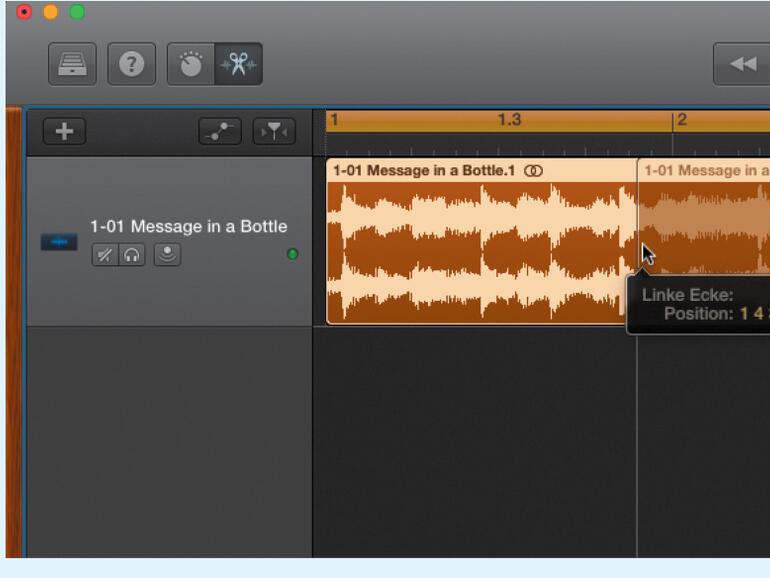Screen dimensions: 770x578
Task: Toggle the Smart Controls knob button
Action: pos(191,64)
